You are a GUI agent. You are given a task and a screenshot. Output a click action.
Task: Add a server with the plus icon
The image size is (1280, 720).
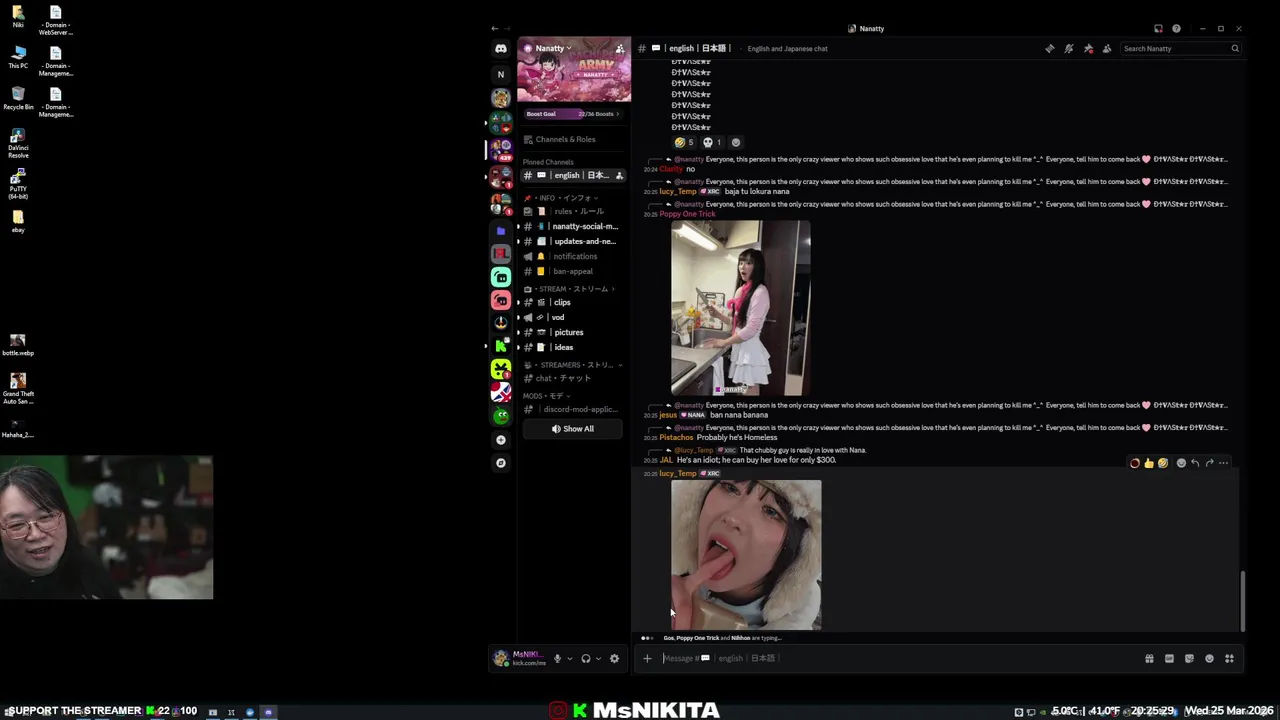[501, 440]
